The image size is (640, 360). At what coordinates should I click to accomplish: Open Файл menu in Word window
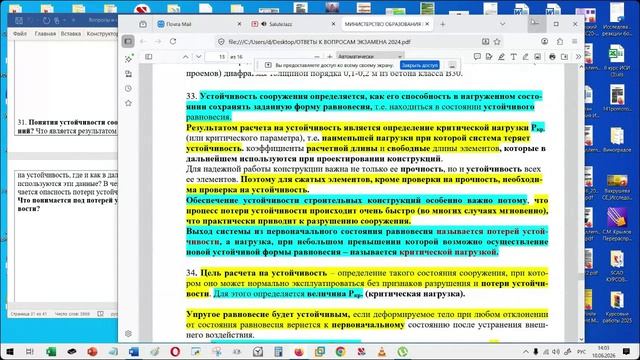pos(20,34)
